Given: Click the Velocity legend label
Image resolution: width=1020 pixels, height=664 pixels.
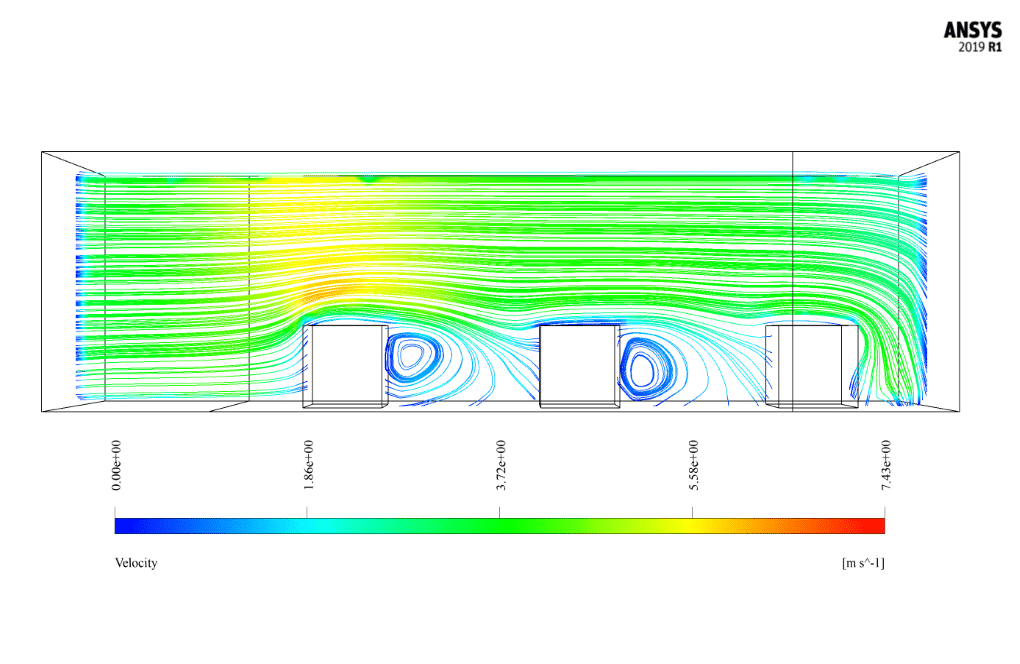Looking at the screenshot, I should point(136,563).
